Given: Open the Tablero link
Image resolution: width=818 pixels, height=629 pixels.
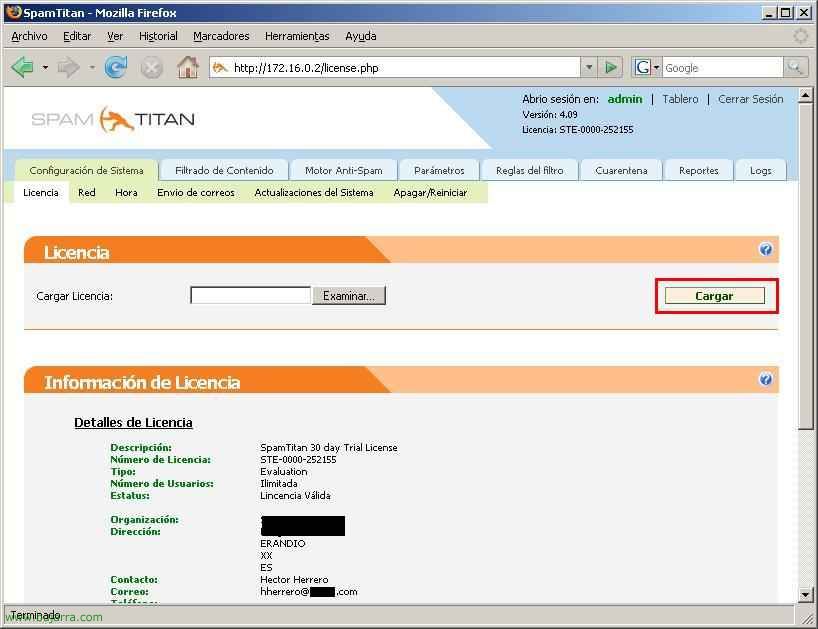Looking at the screenshot, I should click(680, 99).
